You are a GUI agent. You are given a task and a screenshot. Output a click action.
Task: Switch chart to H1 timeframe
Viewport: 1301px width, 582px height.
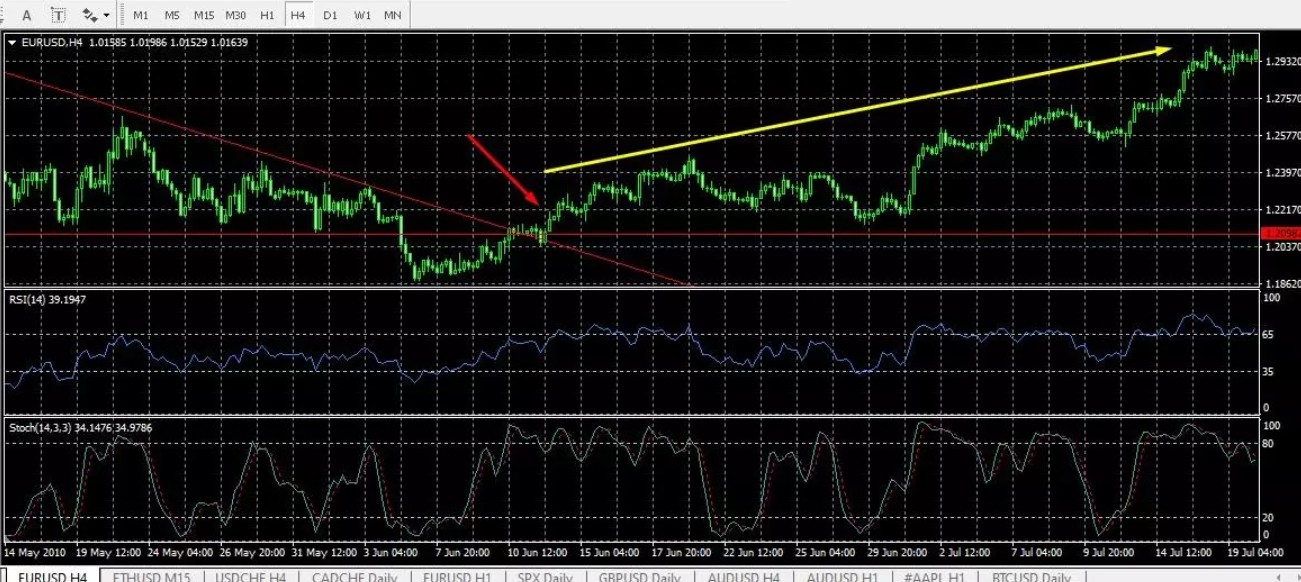click(267, 15)
